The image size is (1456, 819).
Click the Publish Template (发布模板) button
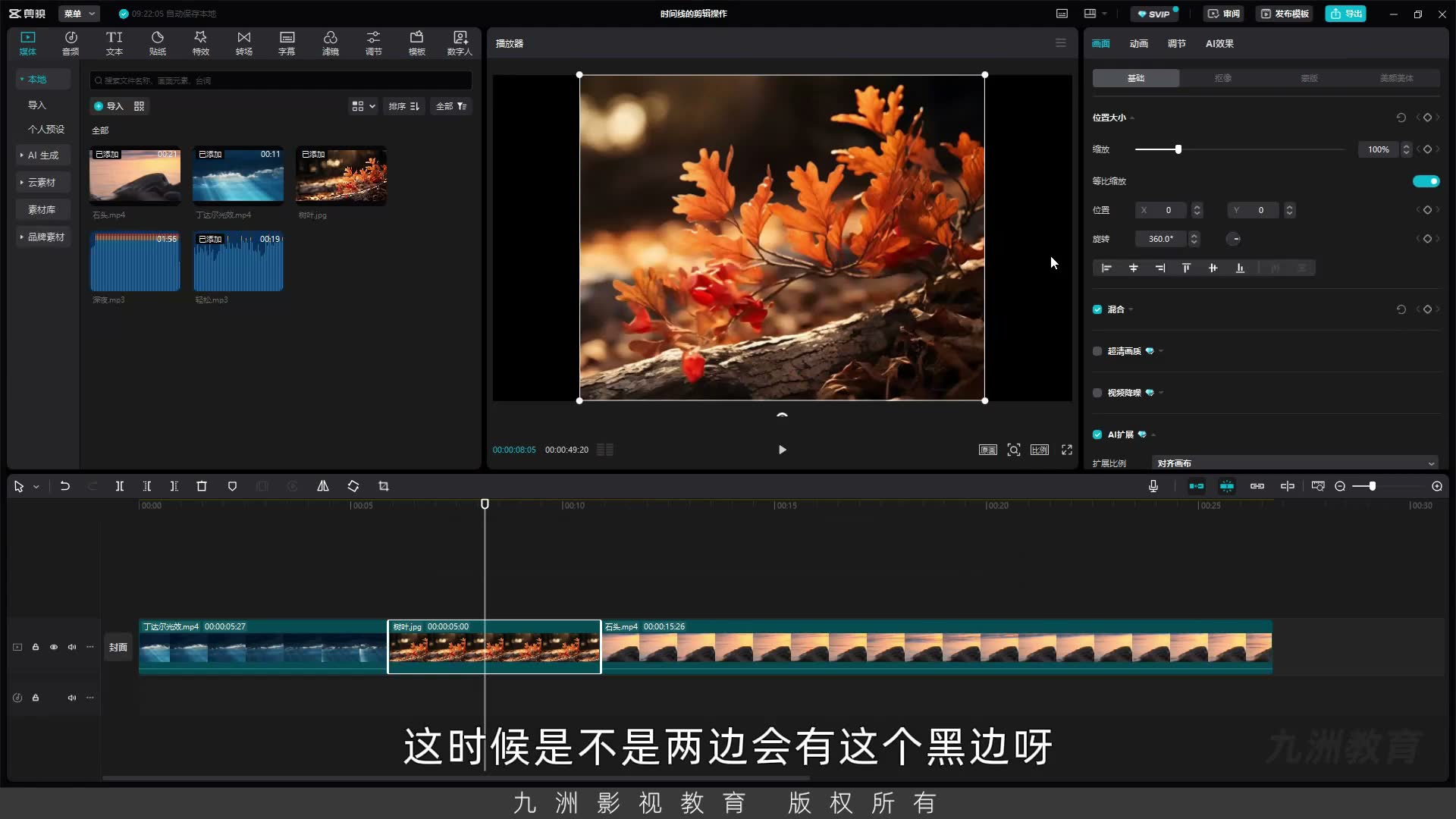pyautogui.click(x=1285, y=14)
